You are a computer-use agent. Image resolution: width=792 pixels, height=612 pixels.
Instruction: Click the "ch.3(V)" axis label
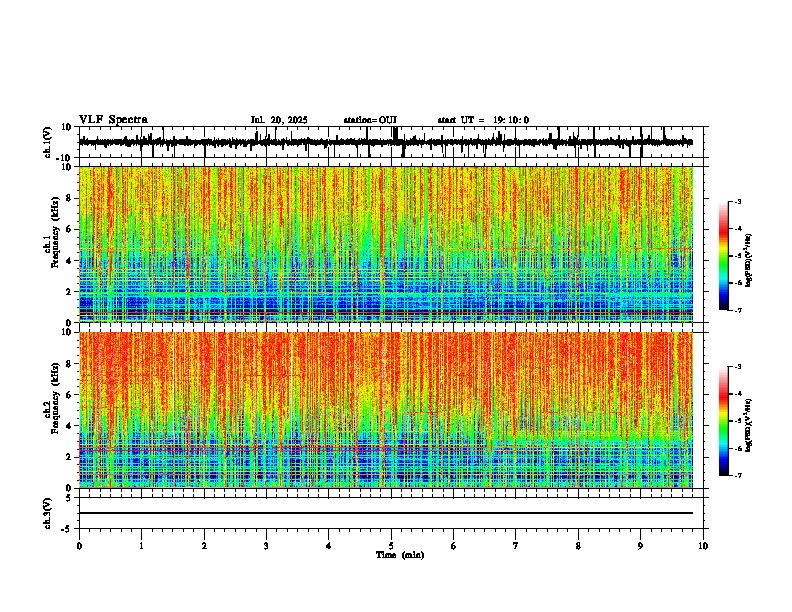(x=48, y=513)
